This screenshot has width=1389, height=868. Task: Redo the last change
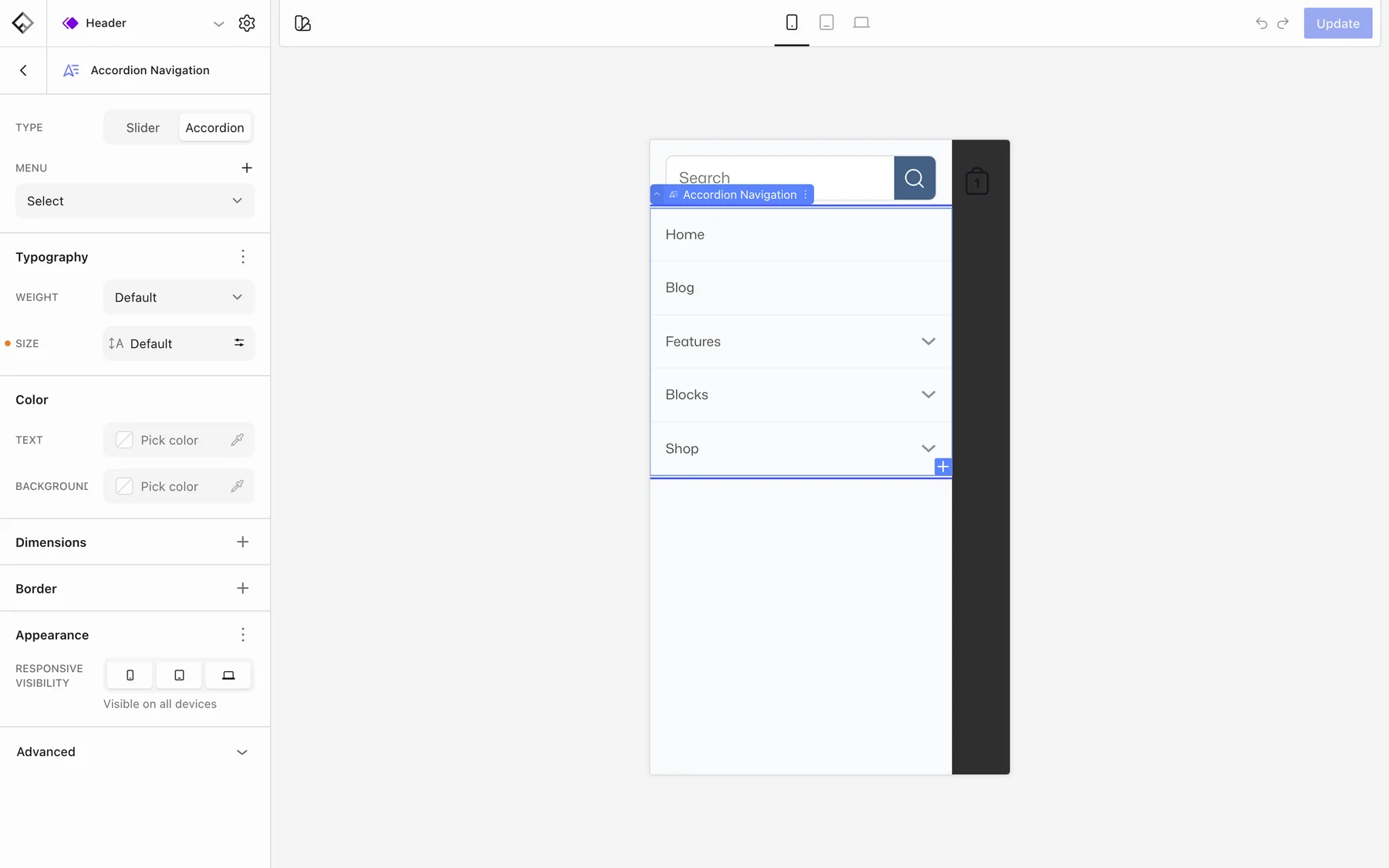pyautogui.click(x=1283, y=23)
